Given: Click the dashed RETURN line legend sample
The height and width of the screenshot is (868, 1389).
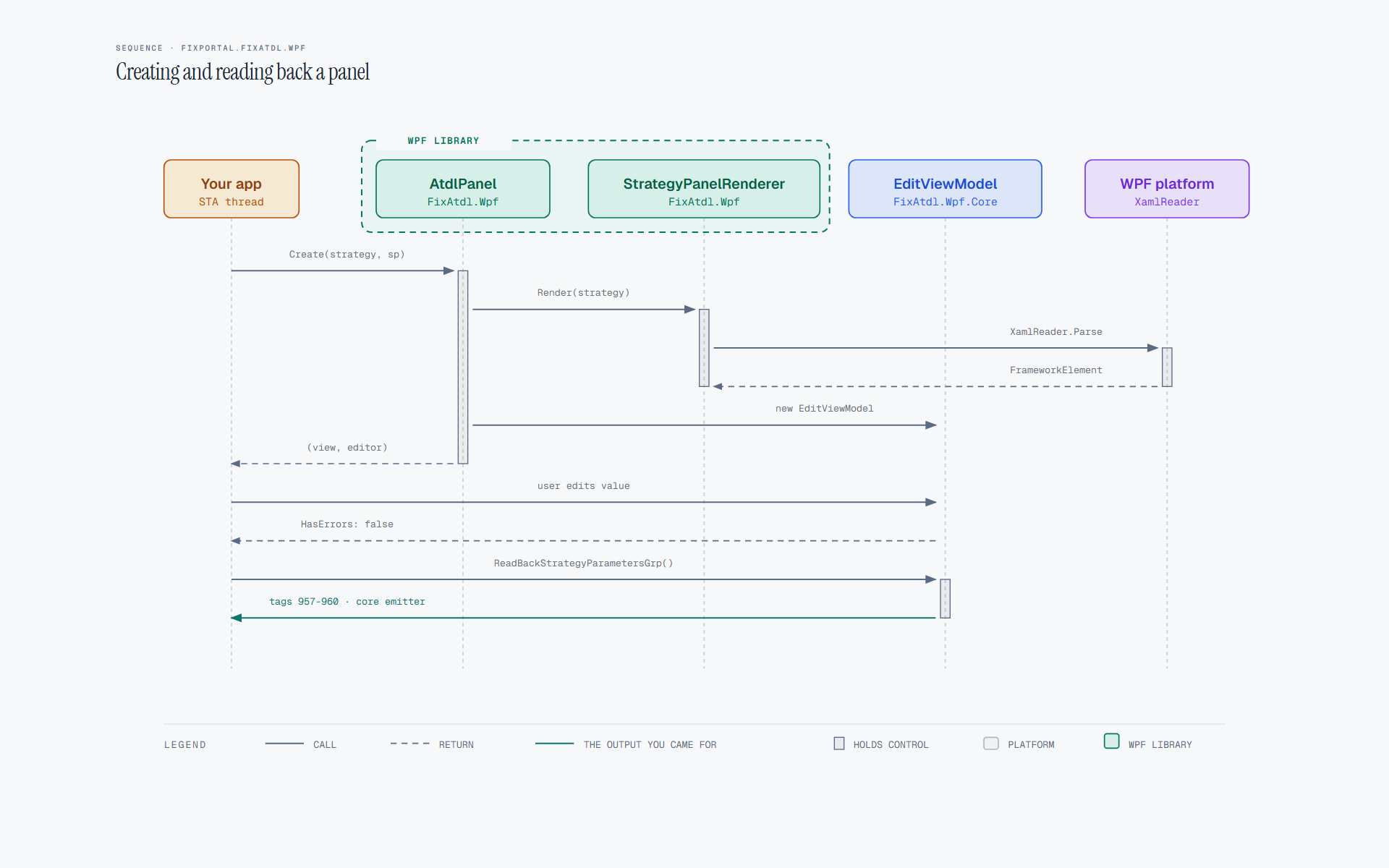Looking at the screenshot, I should [x=410, y=744].
